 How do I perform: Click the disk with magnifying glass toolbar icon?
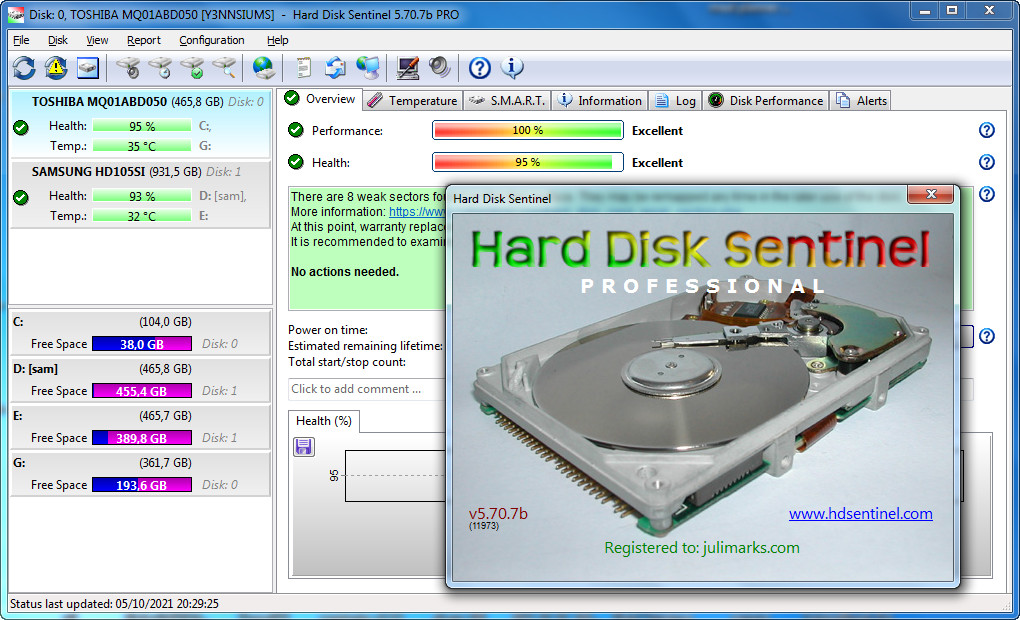pos(224,68)
